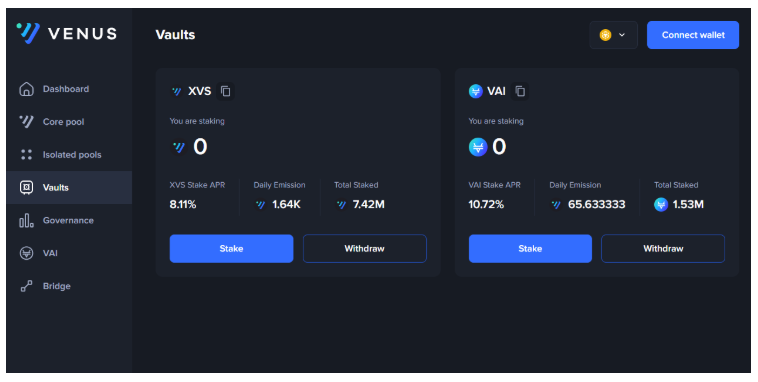Click the Venus logo in the sidebar

click(x=67, y=33)
